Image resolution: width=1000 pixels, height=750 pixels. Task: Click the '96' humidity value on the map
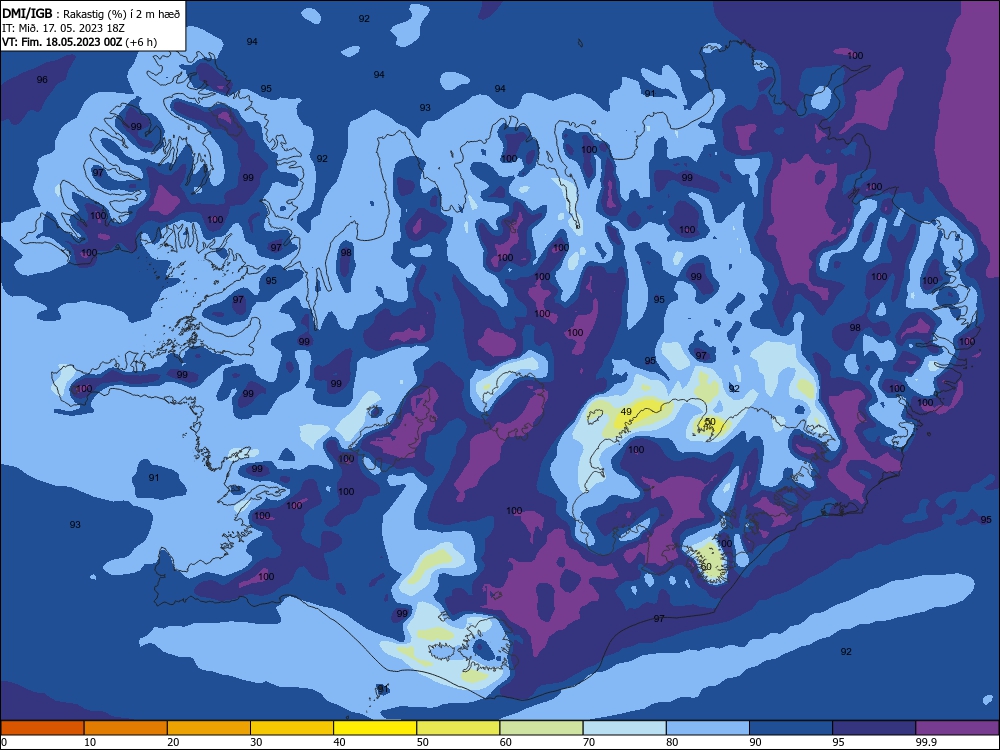click(42, 80)
